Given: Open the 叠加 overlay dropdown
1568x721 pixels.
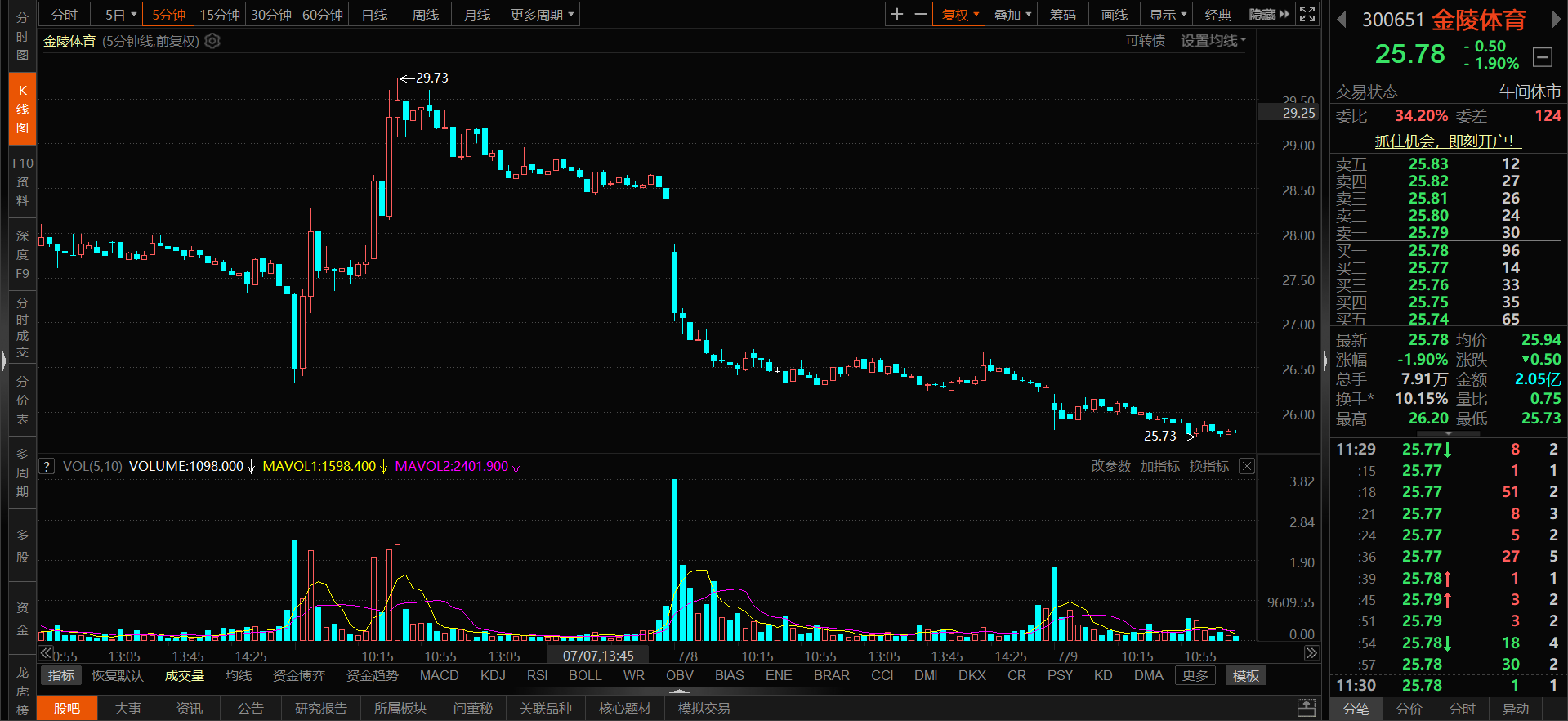Looking at the screenshot, I should click(x=1012, y=15).
